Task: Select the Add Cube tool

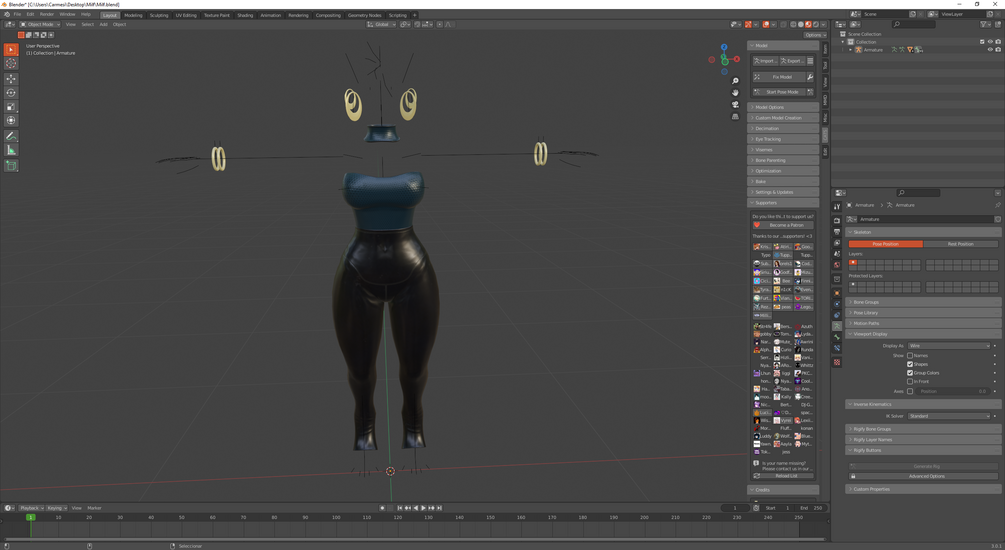Action: pos(11,165)
